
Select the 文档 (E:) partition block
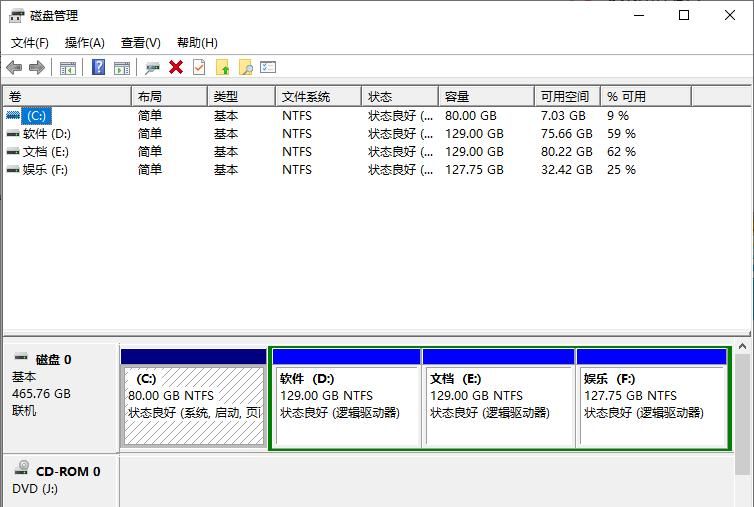tap(498, 399)
